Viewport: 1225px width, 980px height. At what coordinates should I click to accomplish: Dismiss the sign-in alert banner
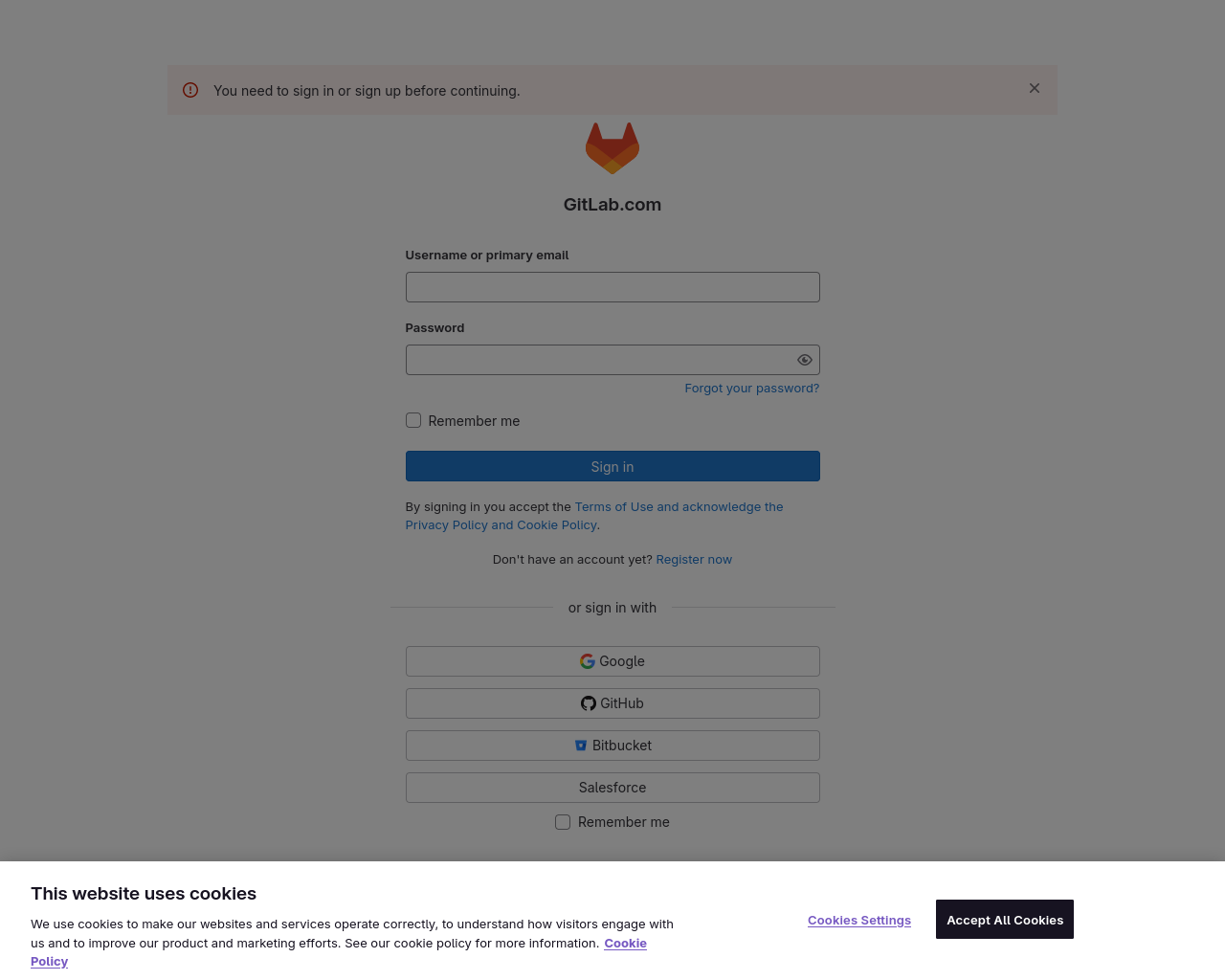pyautogui.click(x=1035, y=88)
